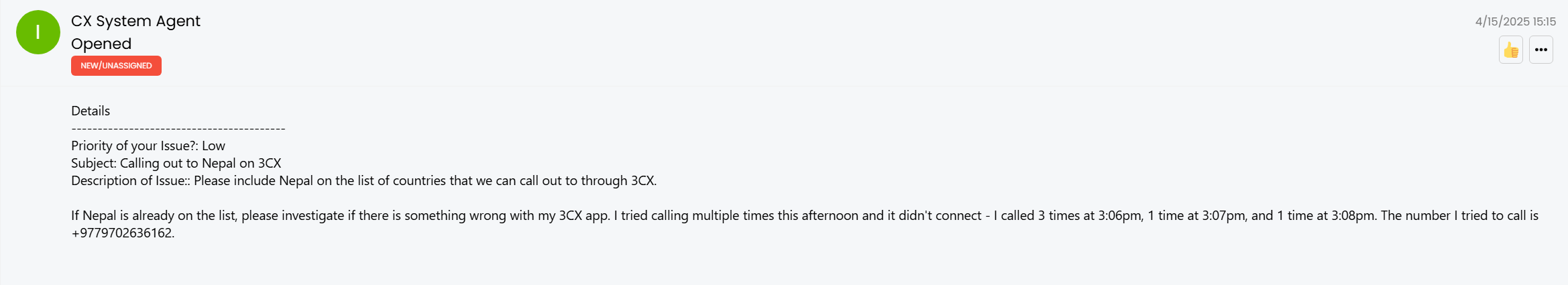Click the 'Priority of your Issue?: Low' line
This screenshot has width=1568, height=285.
click(x=148, y=146)
